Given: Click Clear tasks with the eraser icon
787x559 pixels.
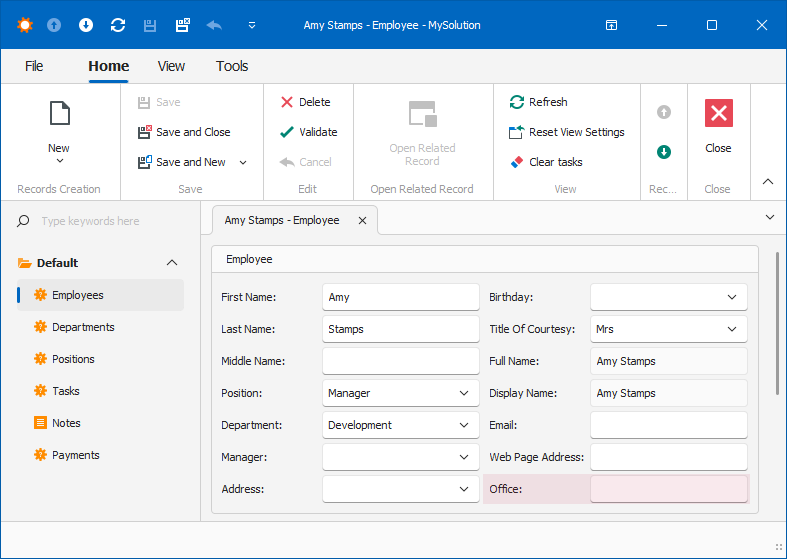Looking at the screenshot, I should [546, 162].
